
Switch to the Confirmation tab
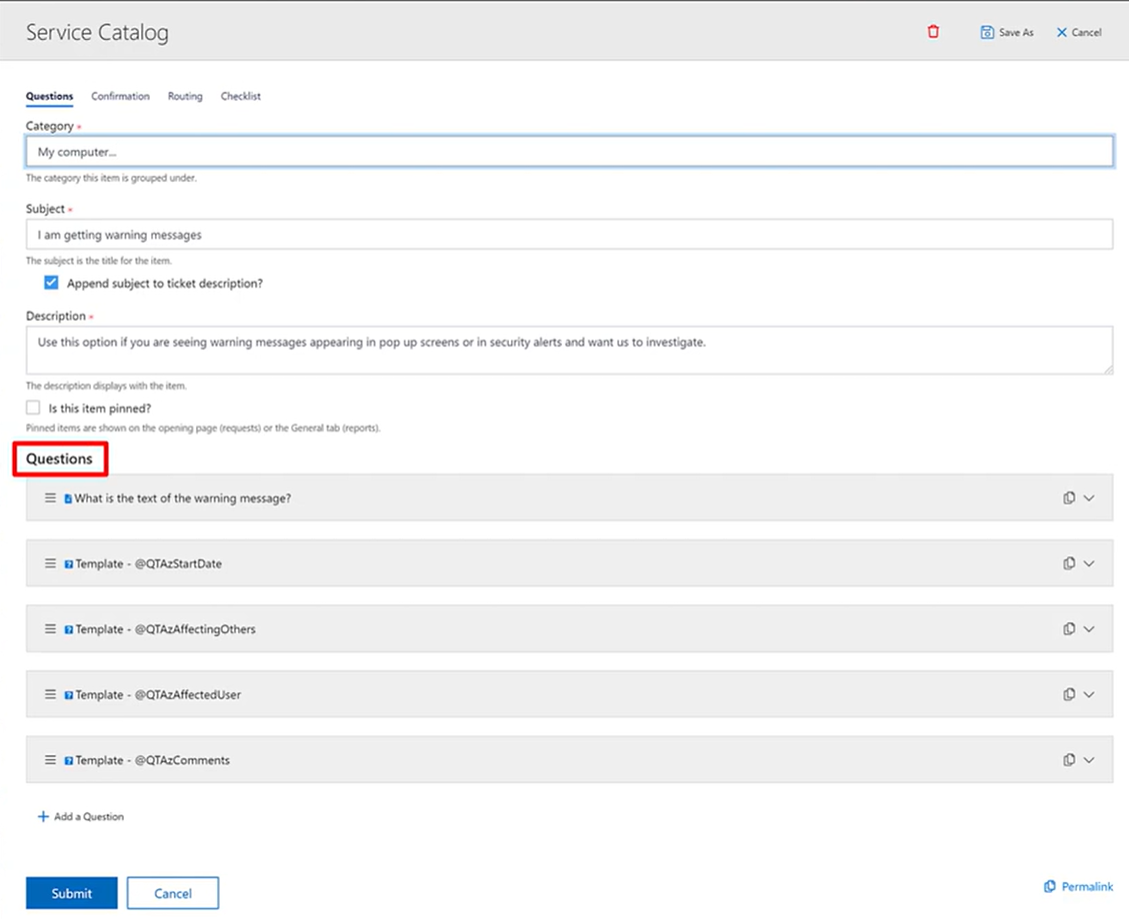[x=120, y=96]
